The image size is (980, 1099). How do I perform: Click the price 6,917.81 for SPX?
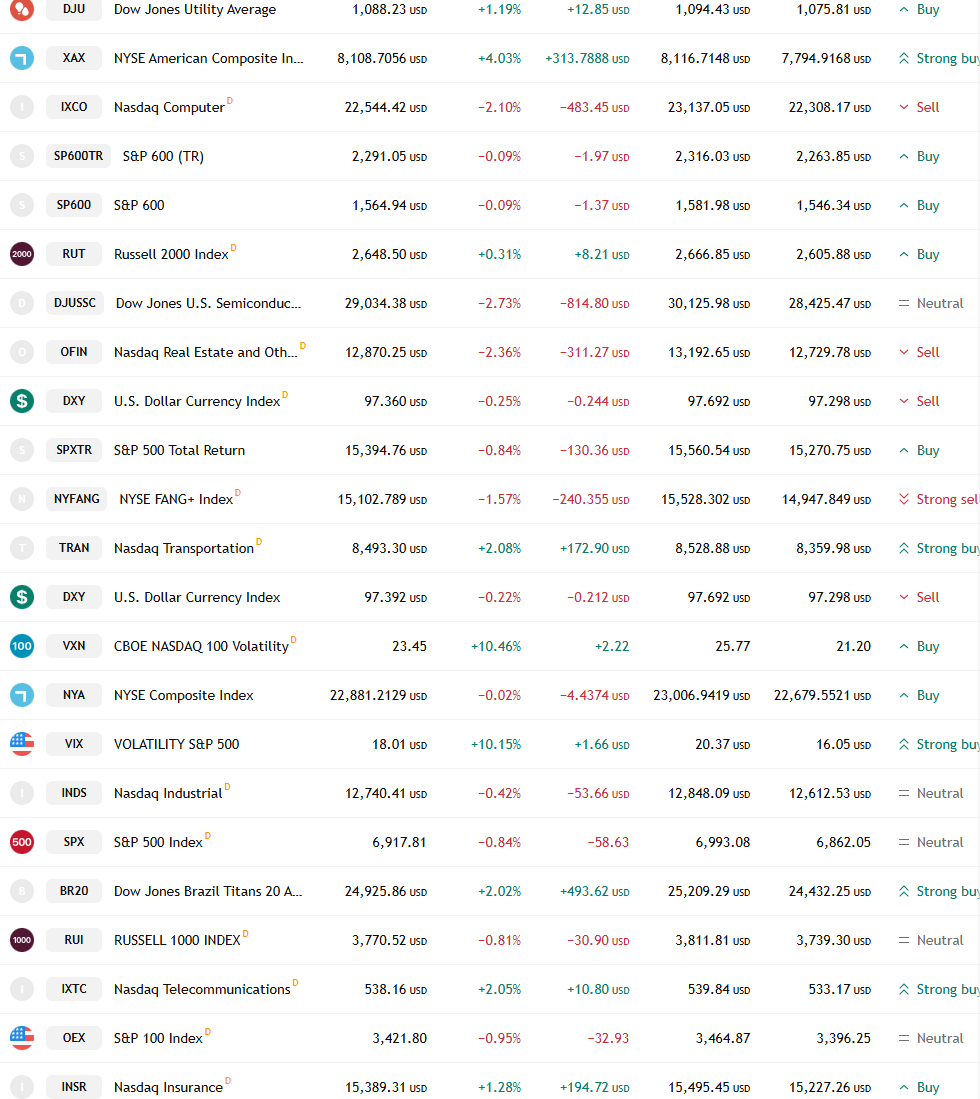click(x=399, y=842)
